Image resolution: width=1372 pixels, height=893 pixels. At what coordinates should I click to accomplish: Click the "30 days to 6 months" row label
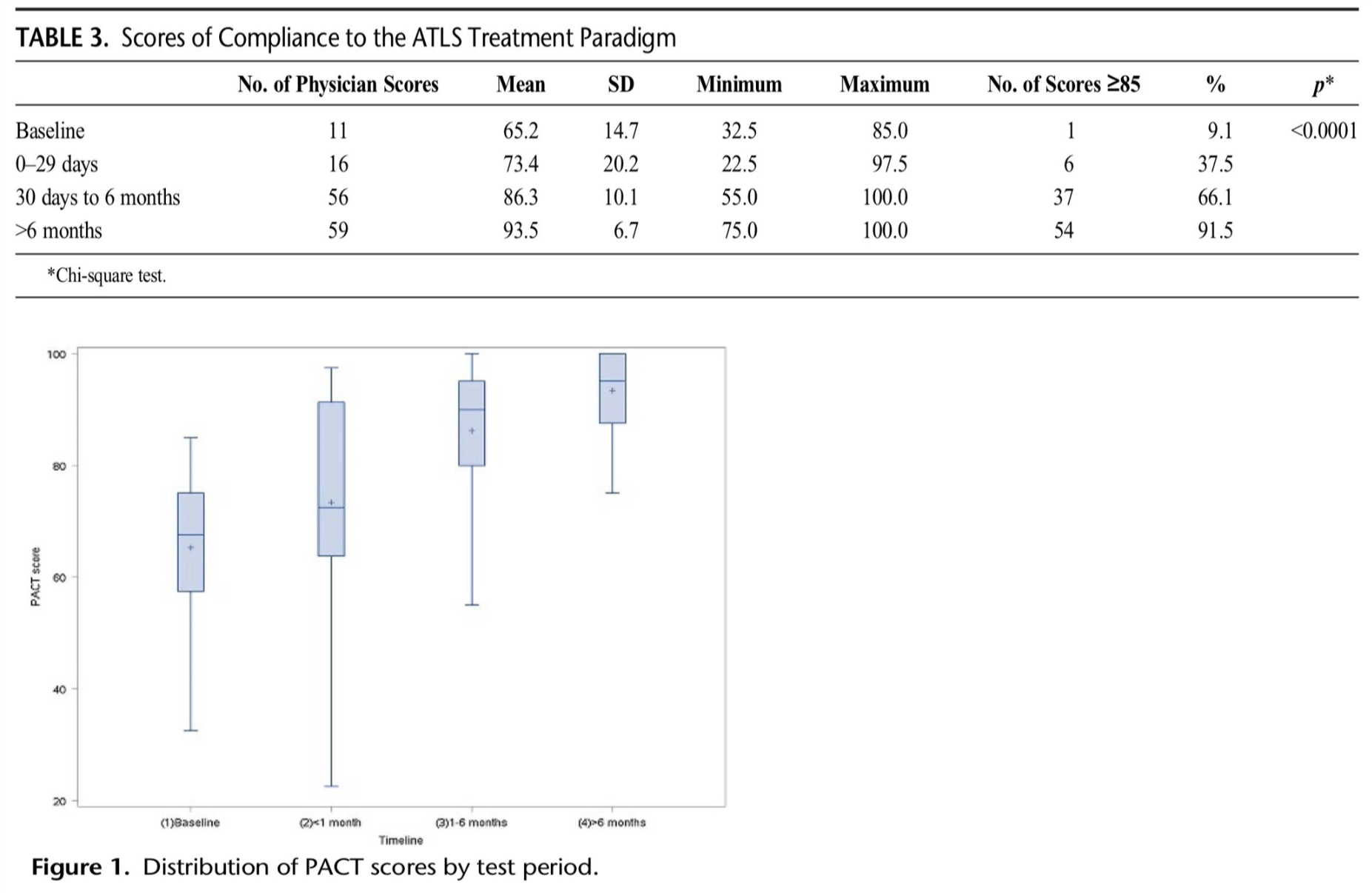point(98,198)
